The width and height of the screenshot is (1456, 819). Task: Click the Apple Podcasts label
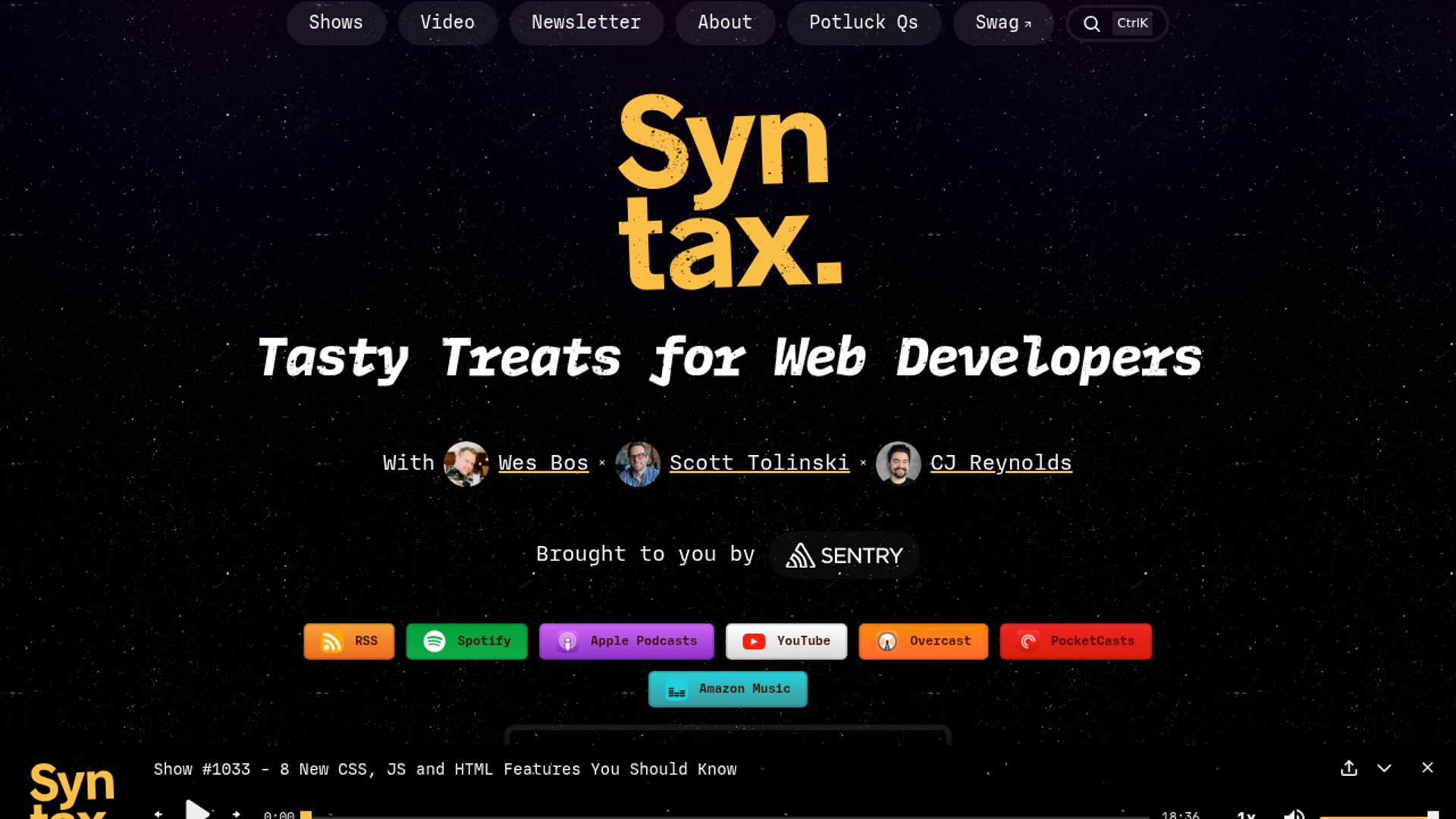point(644,641)
